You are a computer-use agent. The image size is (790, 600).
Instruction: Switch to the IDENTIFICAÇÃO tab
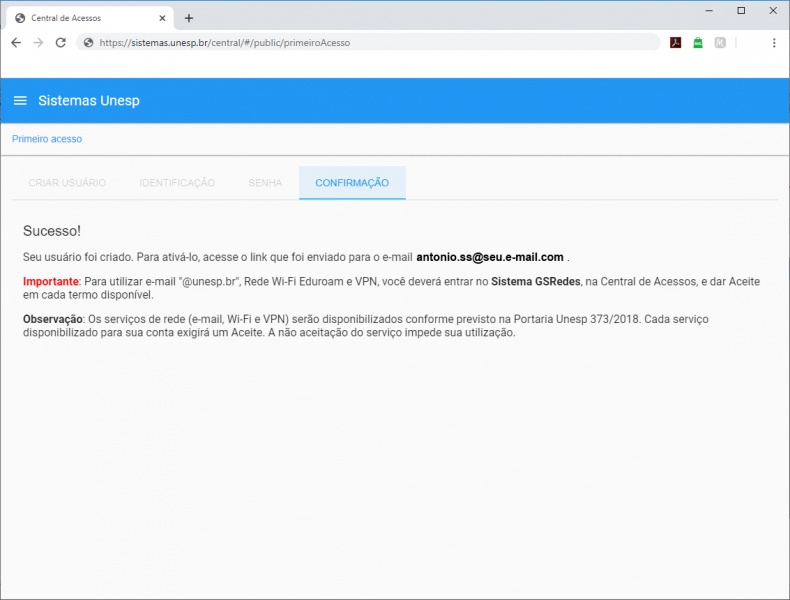coord(177,183)
